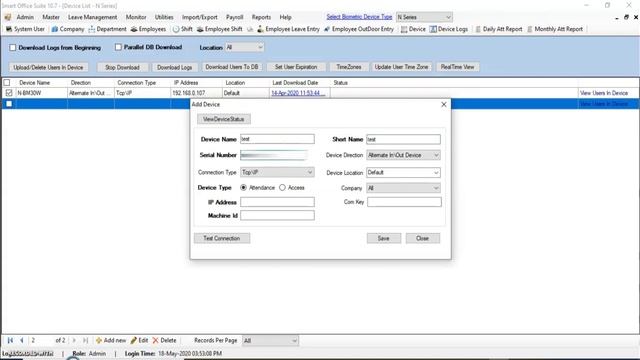Image resolution: width=640 pixels, height=360 pixels.
Task: Select Access device type radio
Action: [x=282, y=188]
